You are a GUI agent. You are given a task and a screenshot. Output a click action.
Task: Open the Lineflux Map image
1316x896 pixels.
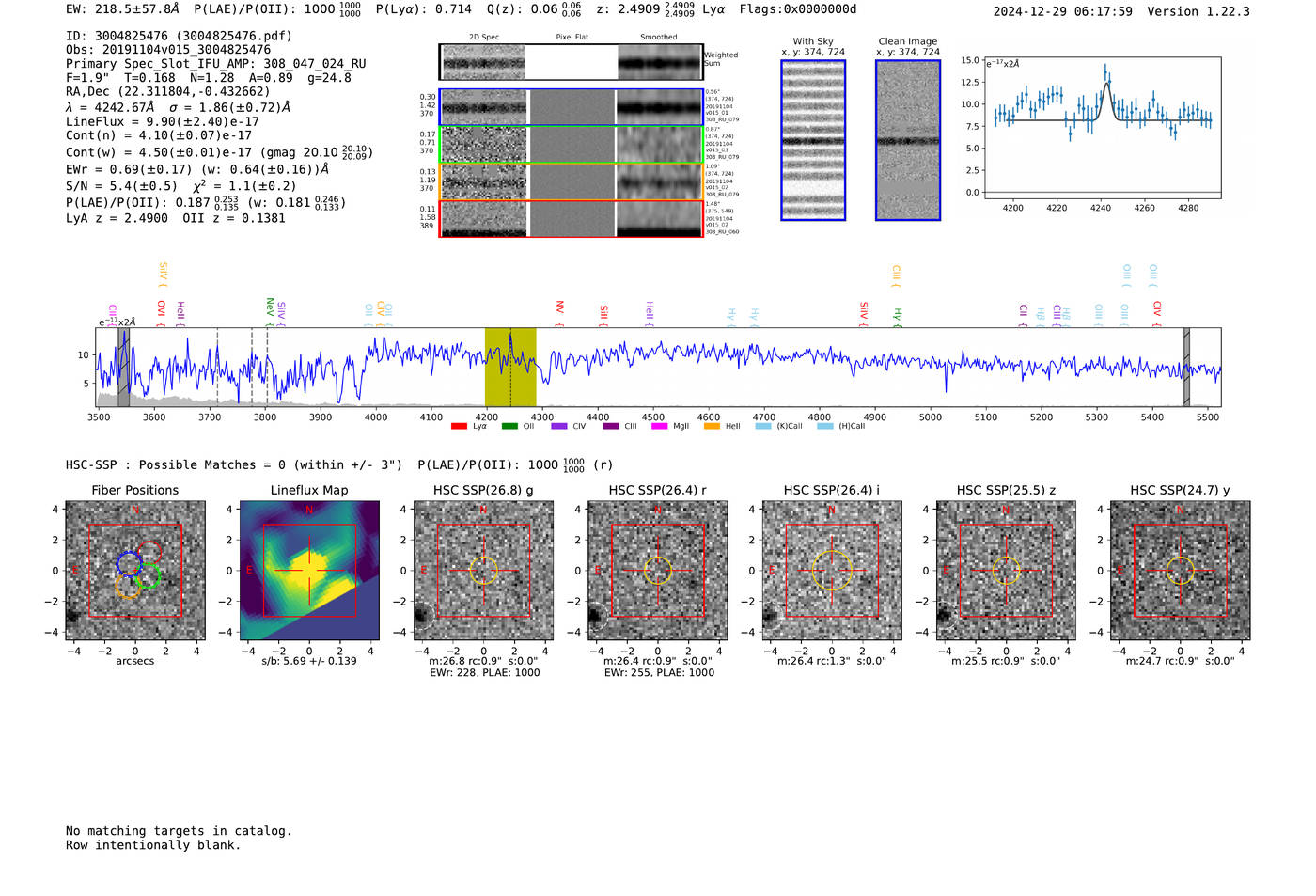[309, 571]
